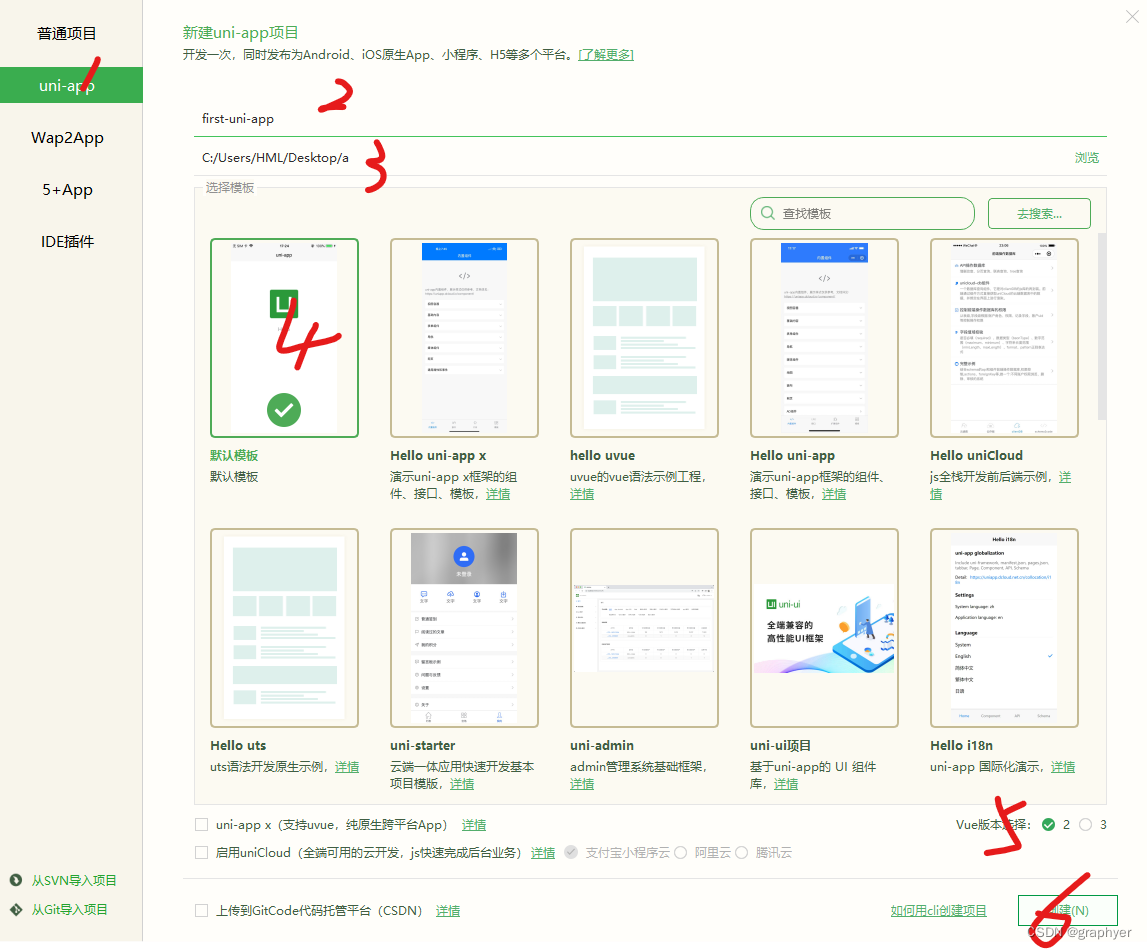Focus the 查找模板 search box
The height and width of the screenshot is (949, 1147).
pos(862,214)
